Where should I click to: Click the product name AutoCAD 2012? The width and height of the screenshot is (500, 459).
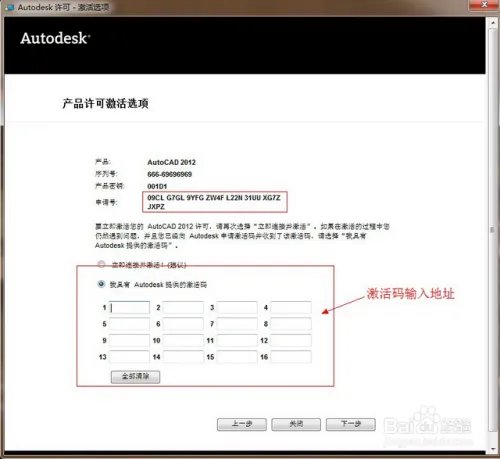pos(171,162)
